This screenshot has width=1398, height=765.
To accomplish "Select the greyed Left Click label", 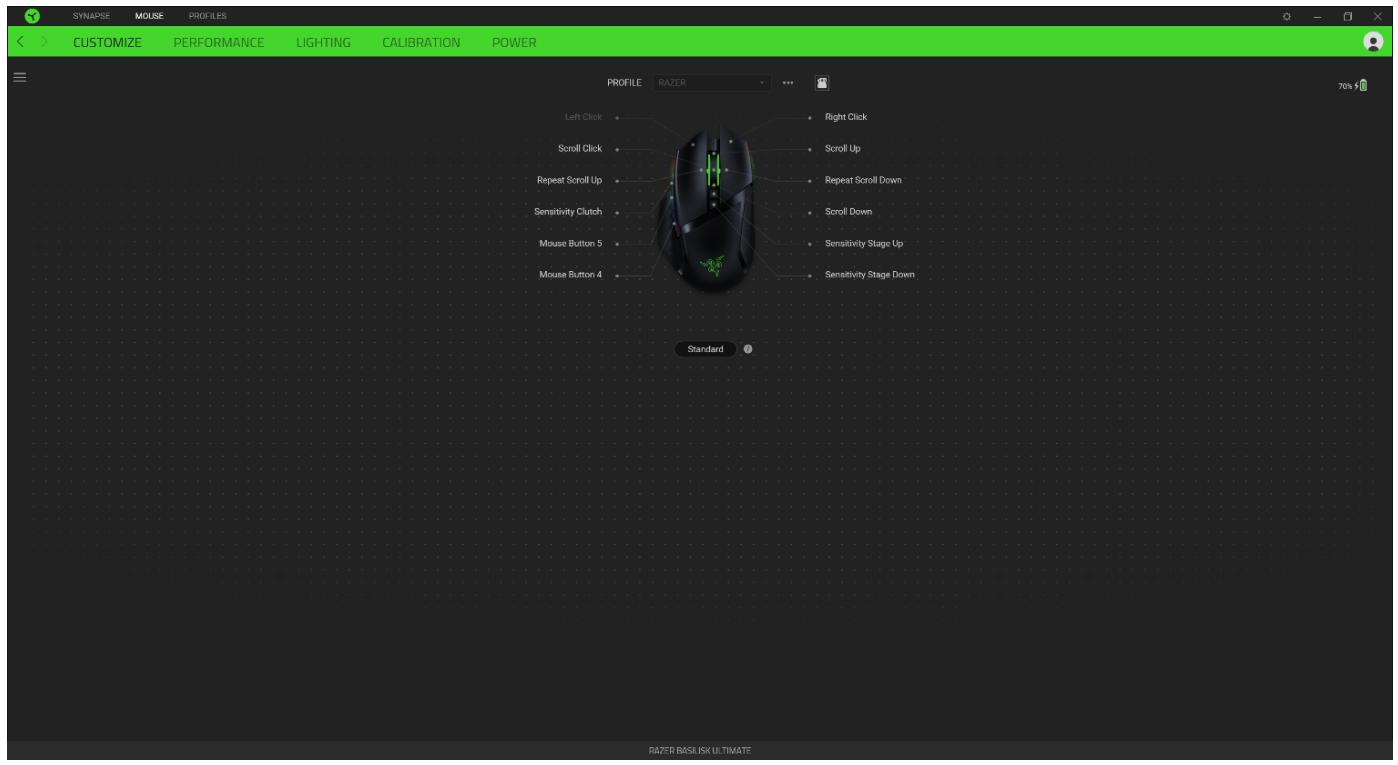I will [x=583, y=117].
